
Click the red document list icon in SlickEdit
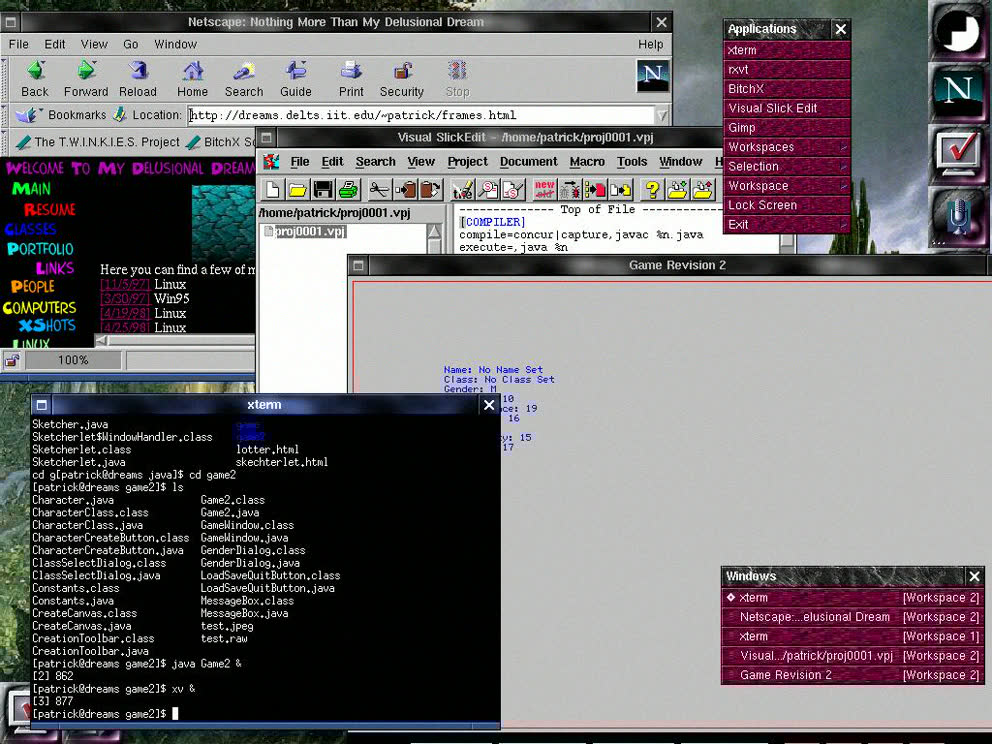click(x=595, y=189)
